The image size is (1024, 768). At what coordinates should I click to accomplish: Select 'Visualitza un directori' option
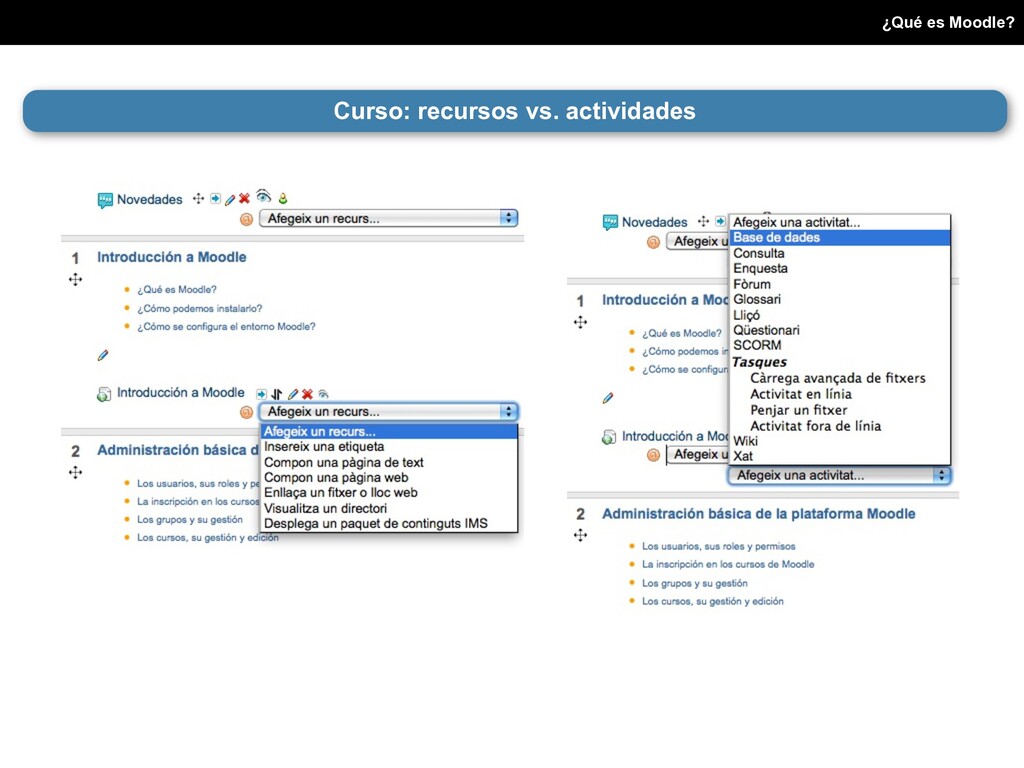pos(389,508)
